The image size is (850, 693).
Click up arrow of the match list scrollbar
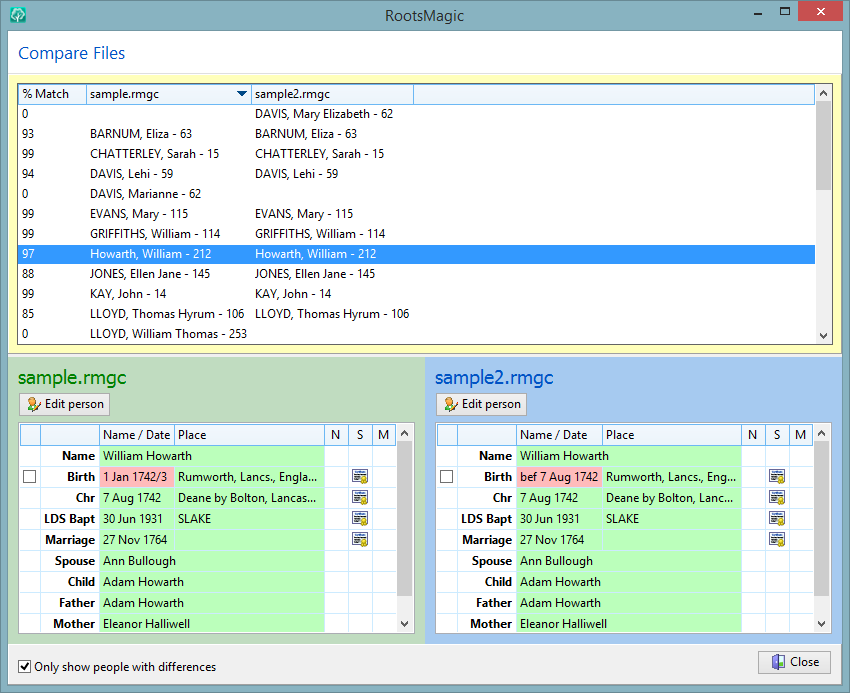click(823, 93)
